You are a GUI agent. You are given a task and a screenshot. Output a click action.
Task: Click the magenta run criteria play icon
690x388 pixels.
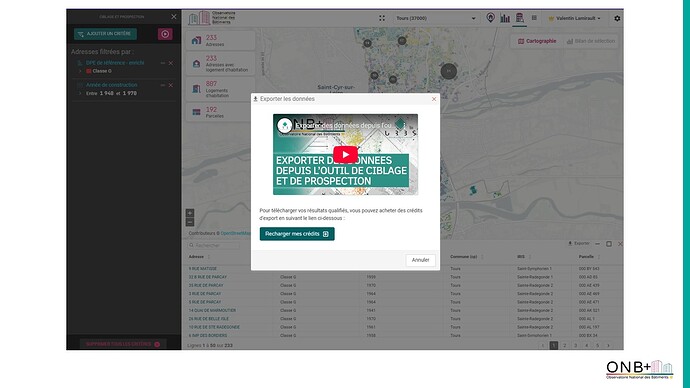(165, 34)
